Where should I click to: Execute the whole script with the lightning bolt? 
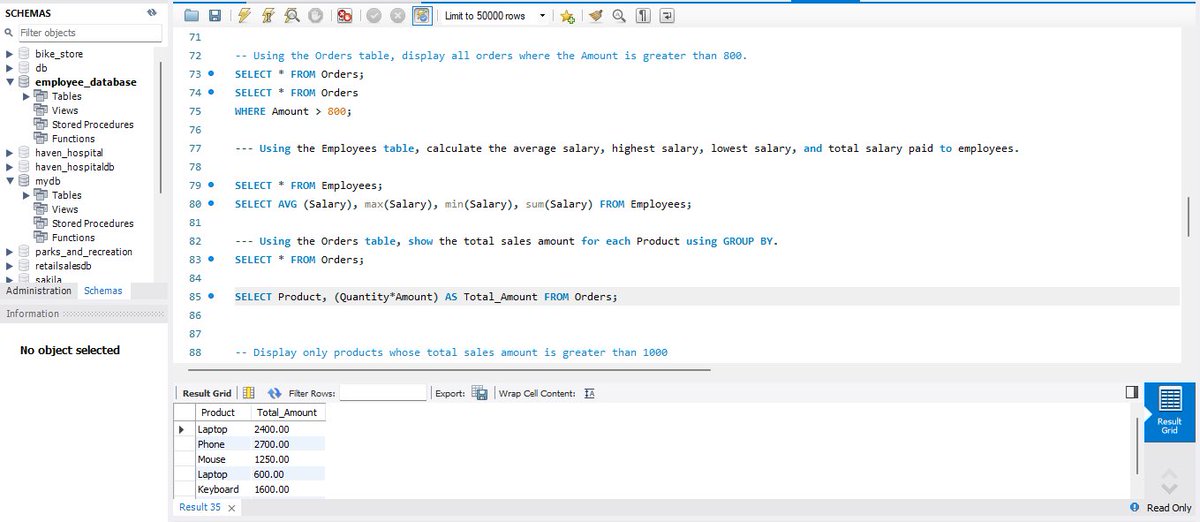[244, 16]
